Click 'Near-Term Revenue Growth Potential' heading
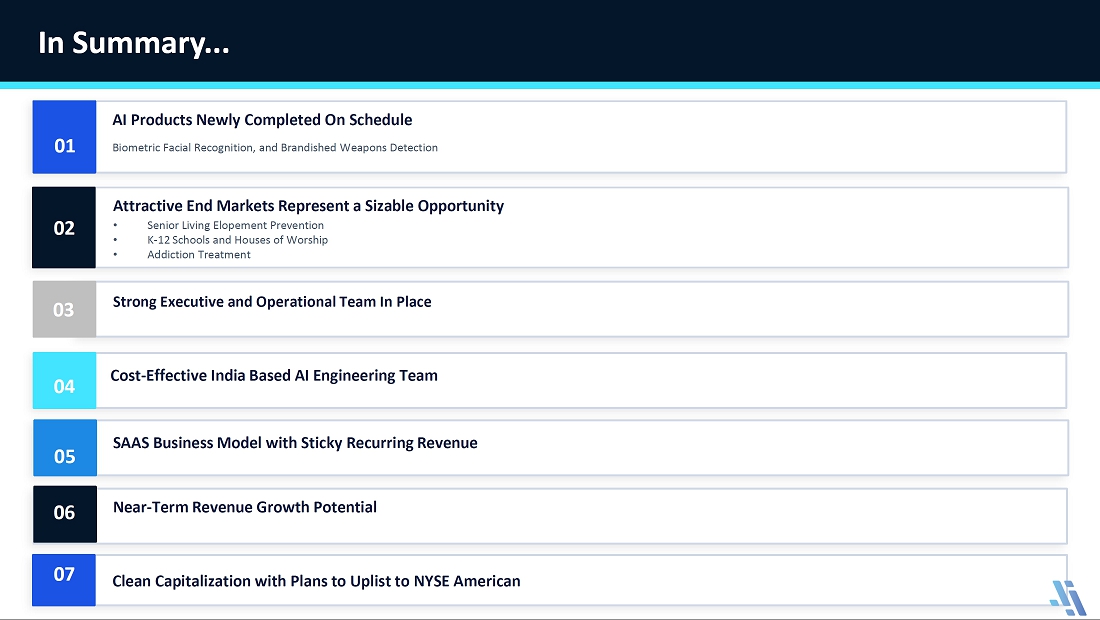The height and width of the screenshot is (620, 1100). point(245,507)
